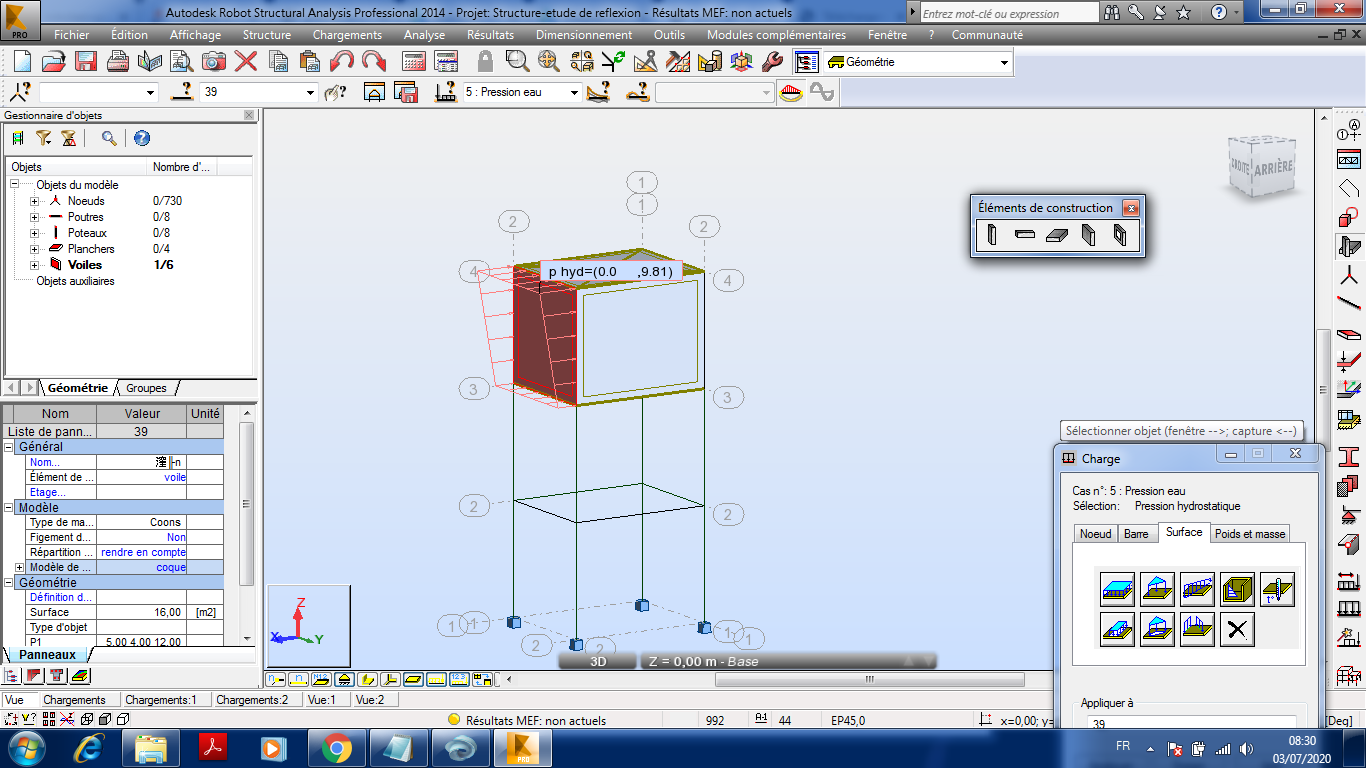This screenshot has height=768, width=1366.
Task: Expand the Noeuds tree node
Action: (34, 201)
